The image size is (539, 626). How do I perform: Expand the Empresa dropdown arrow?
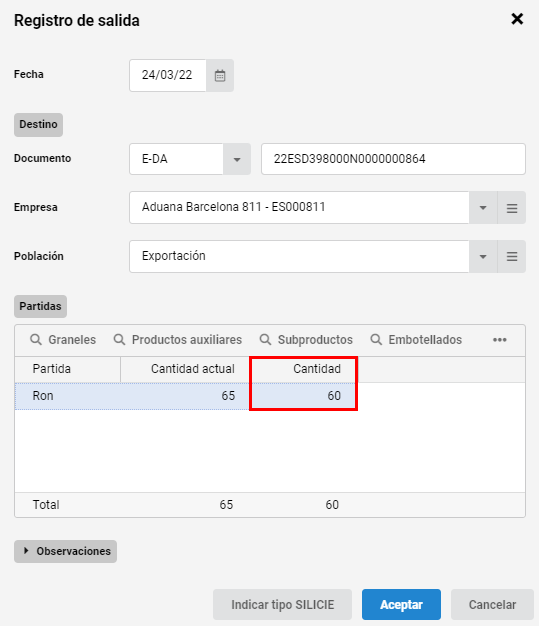tap(483, 208)
